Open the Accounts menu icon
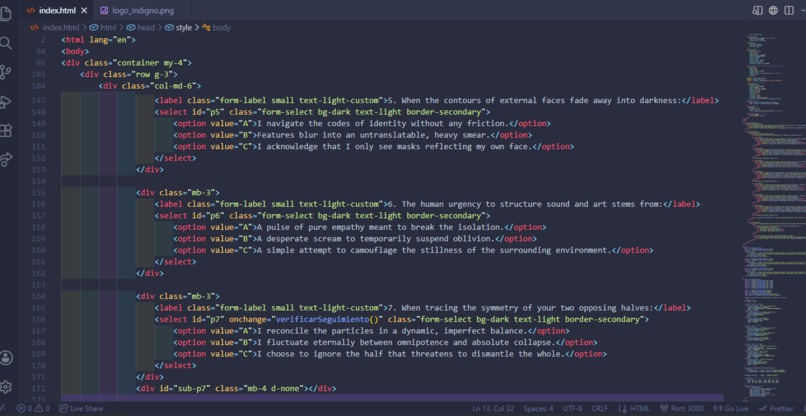This screenshot has width=806, height=416. coord(6,357)
